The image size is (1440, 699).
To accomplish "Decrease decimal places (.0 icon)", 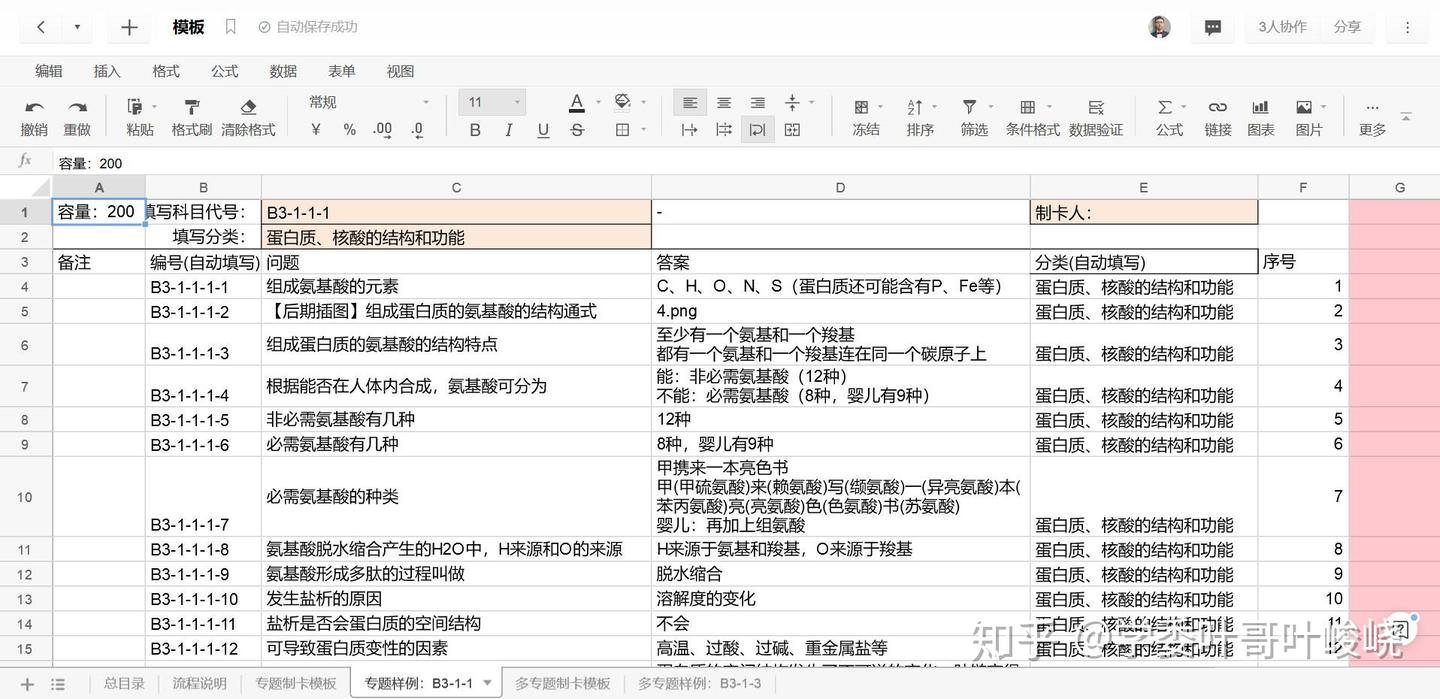I will (417, 130).
